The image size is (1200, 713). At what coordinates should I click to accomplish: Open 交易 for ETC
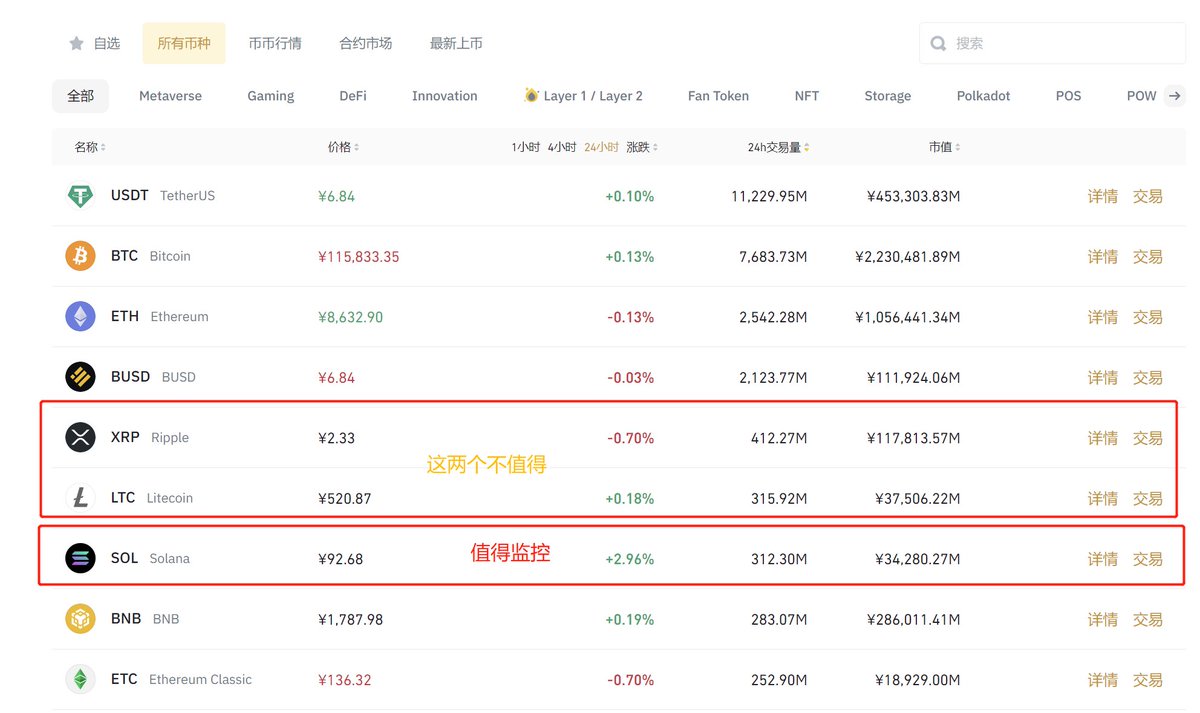[x=1148, y=680]
